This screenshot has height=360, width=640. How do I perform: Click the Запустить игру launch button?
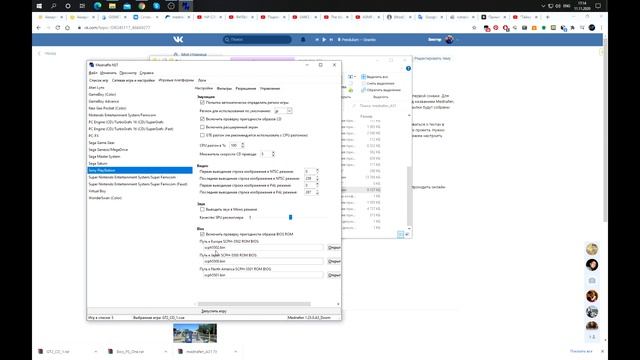coord(214,311)
